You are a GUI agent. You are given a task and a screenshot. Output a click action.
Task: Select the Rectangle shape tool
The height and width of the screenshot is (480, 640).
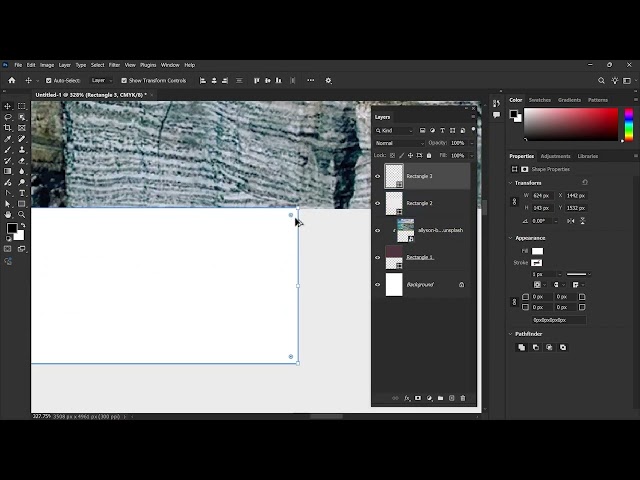(22, 204)
